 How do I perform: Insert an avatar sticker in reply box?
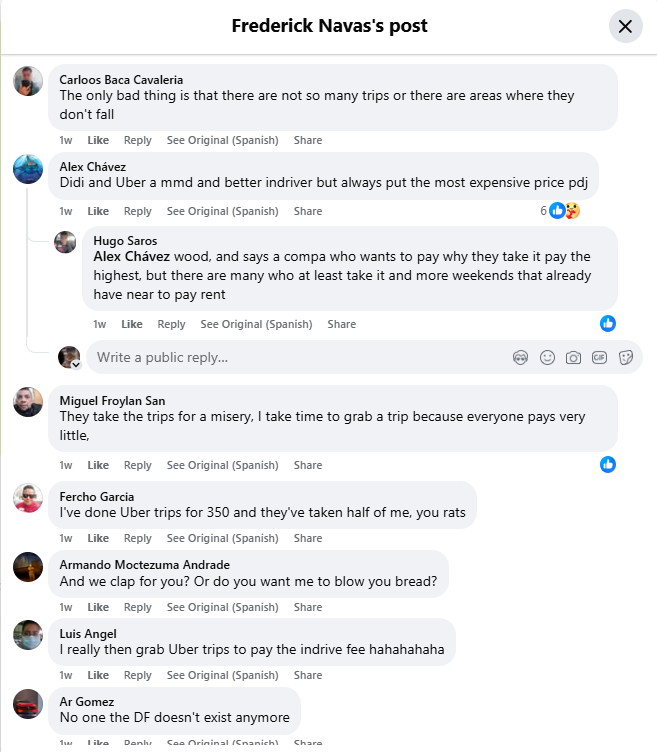pyautogui.click(x=520, y=358)
